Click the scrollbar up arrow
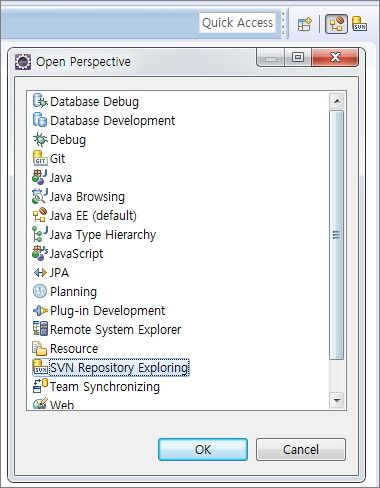380x488 pixels. pos(337,101)
